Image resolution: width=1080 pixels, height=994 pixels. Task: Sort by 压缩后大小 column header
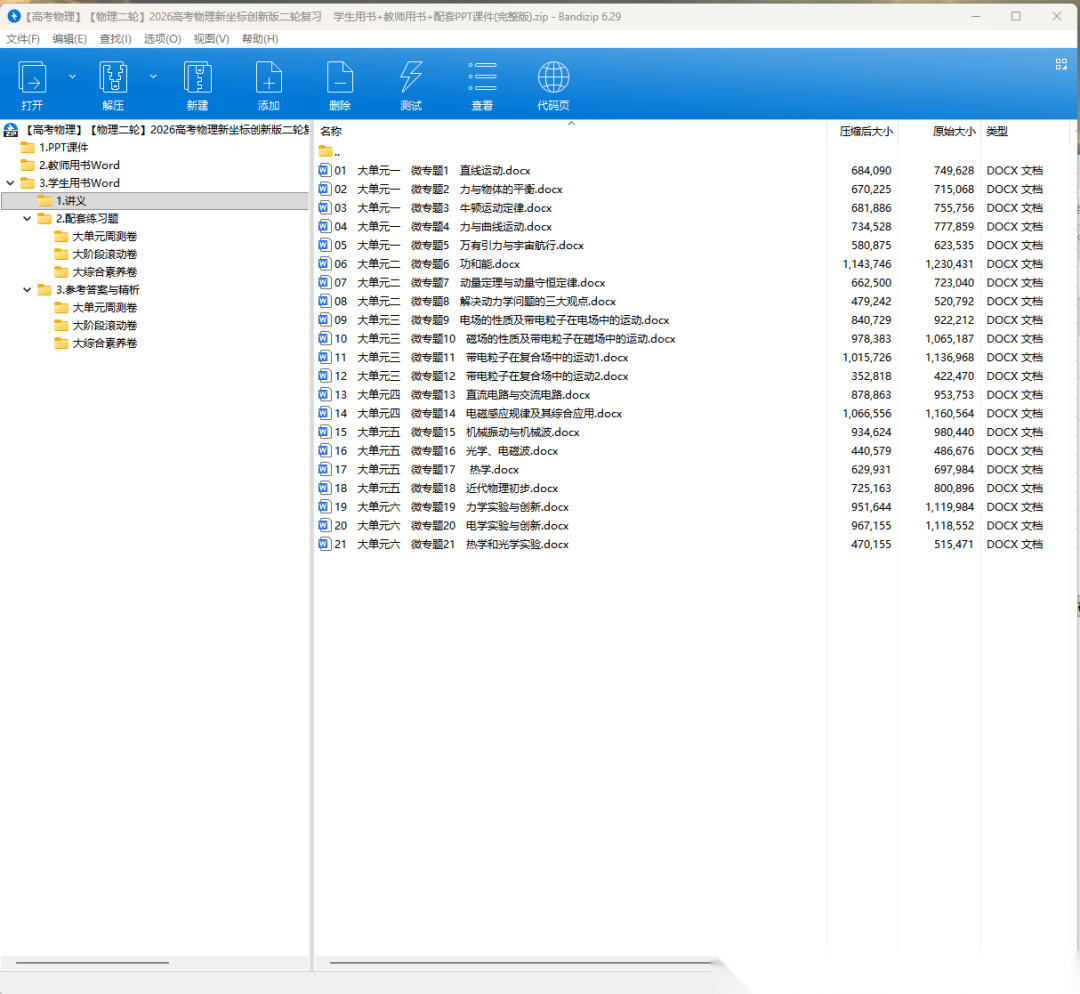(865, 132)
